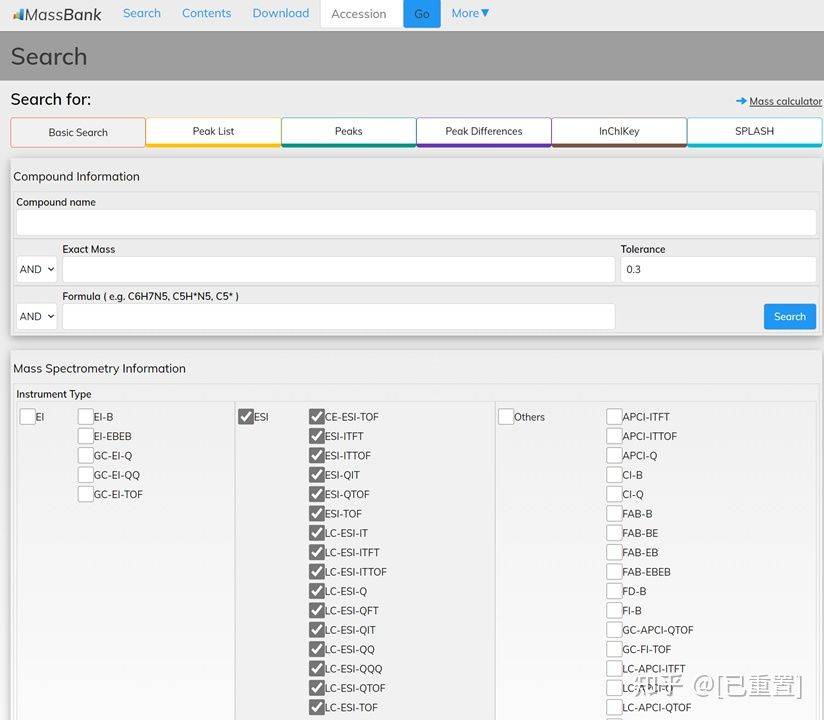Screen dimensions: 824x720
Task: Click the Accession input field
Action: pos(362,14)
